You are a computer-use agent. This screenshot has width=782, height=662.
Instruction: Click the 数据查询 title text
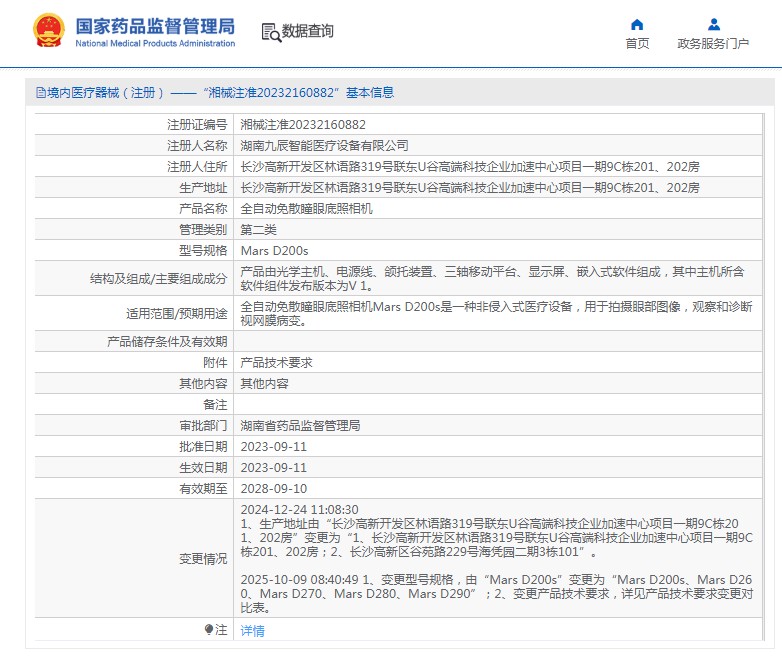click(308, 32)
